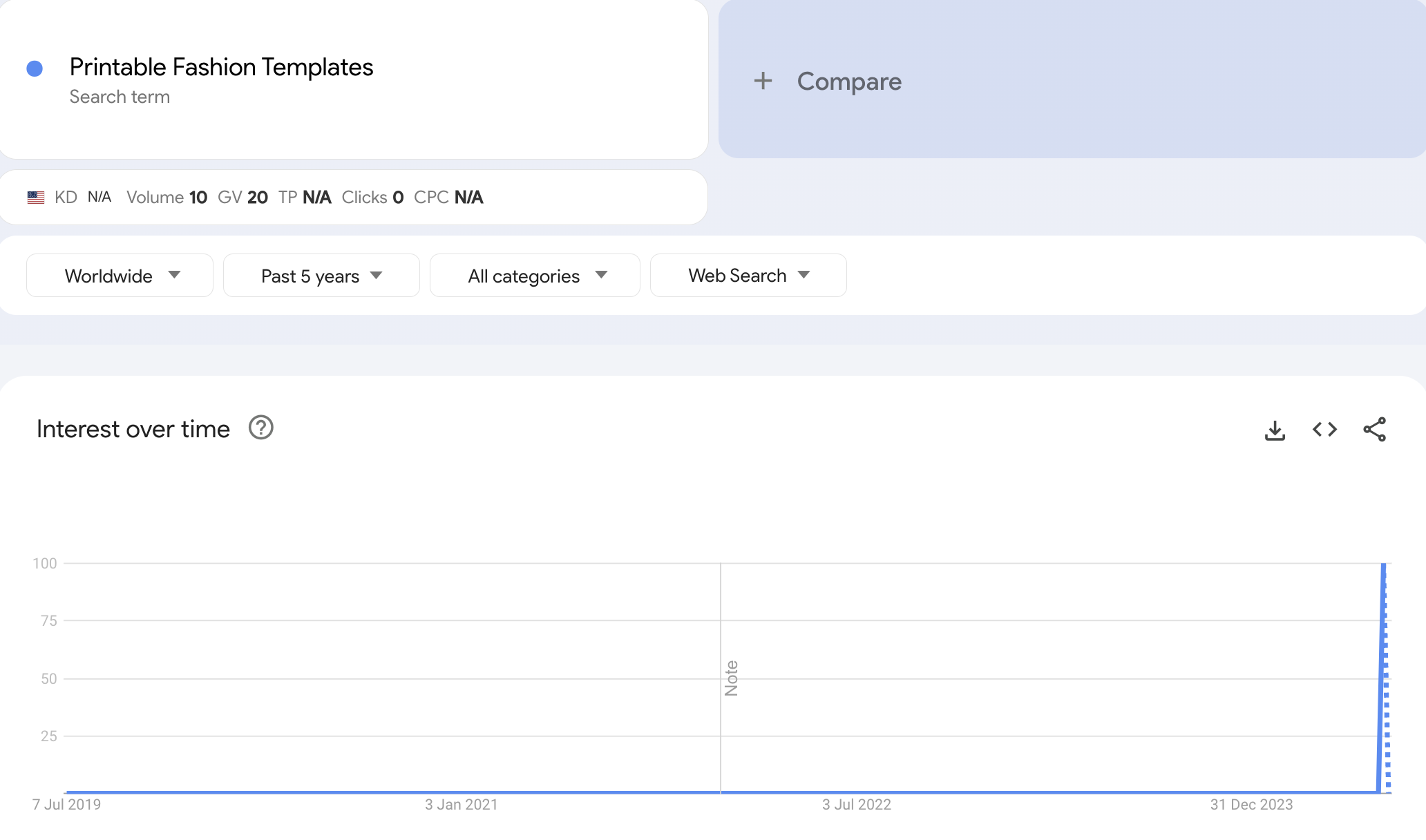Click the CPC N/A metric
Screen dimensions: 1426x840
448,198
